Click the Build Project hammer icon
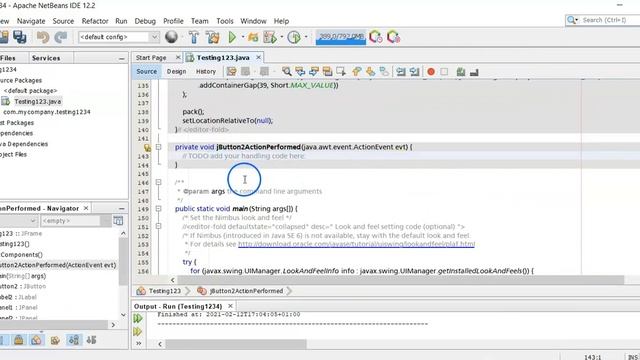 [194, 37]
